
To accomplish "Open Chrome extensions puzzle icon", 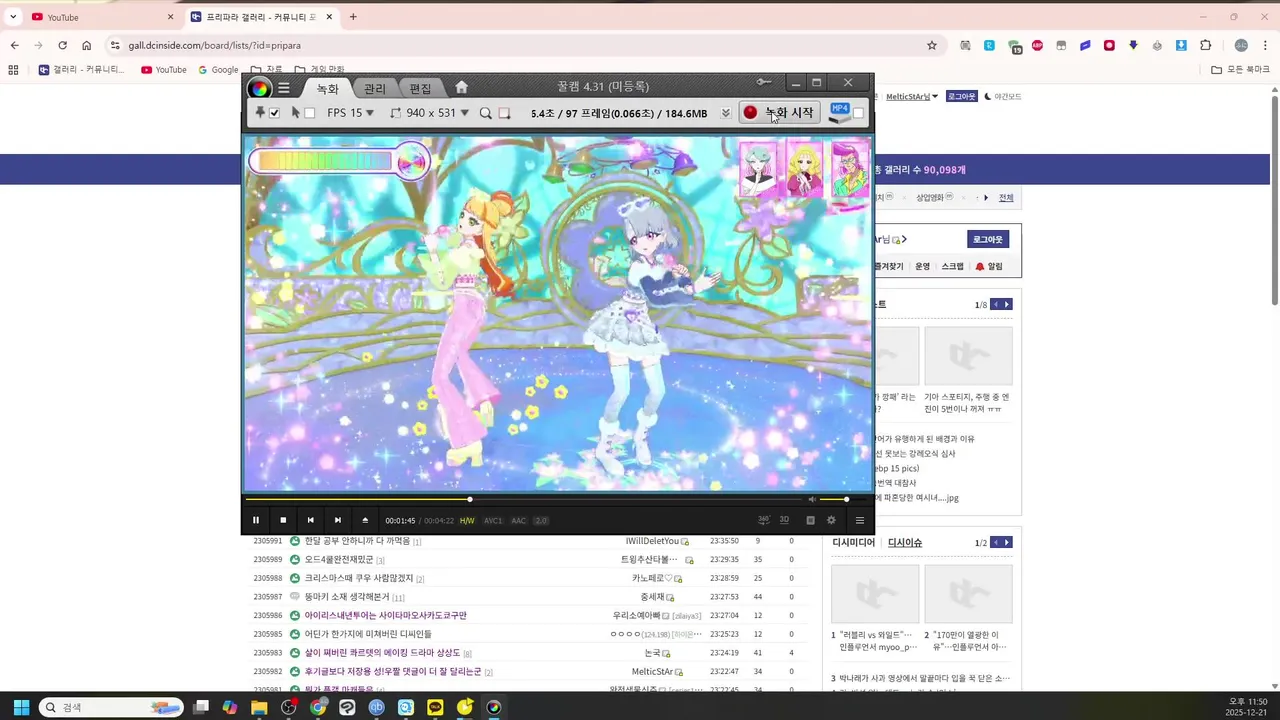I will 1206,45.
